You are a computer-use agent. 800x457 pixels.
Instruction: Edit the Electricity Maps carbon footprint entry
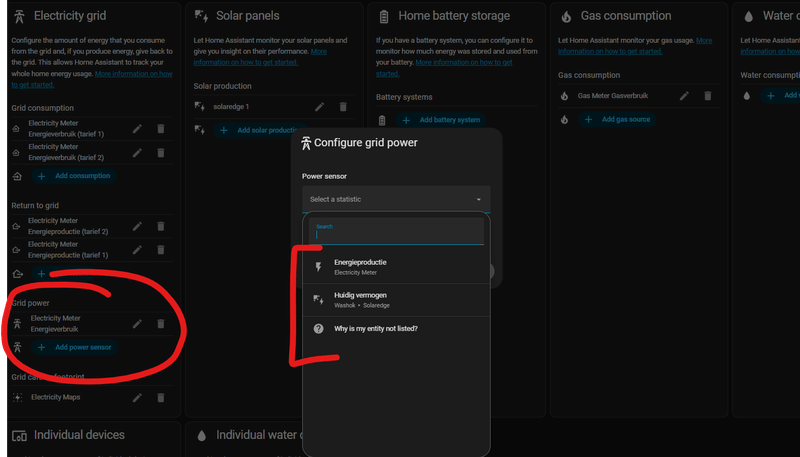(x=138, y=397)
